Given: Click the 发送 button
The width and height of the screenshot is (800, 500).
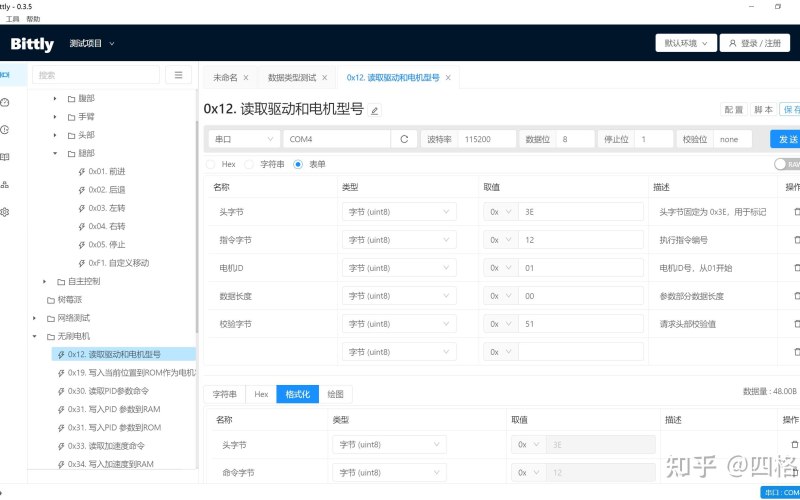Looking at the screenshot, I should coord(786,139).
